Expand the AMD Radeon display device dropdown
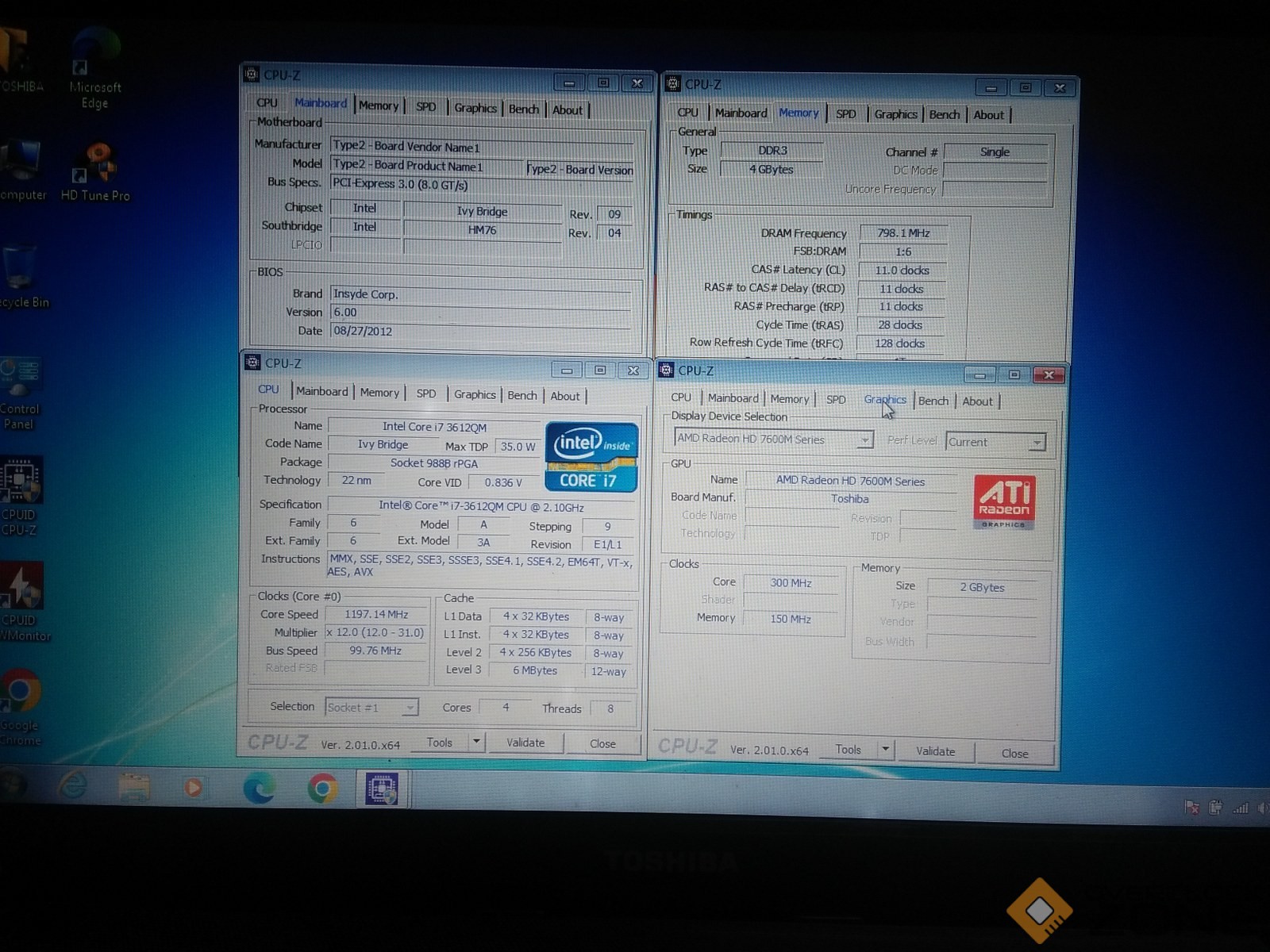The image size is (1270, 952). (864, 440)
